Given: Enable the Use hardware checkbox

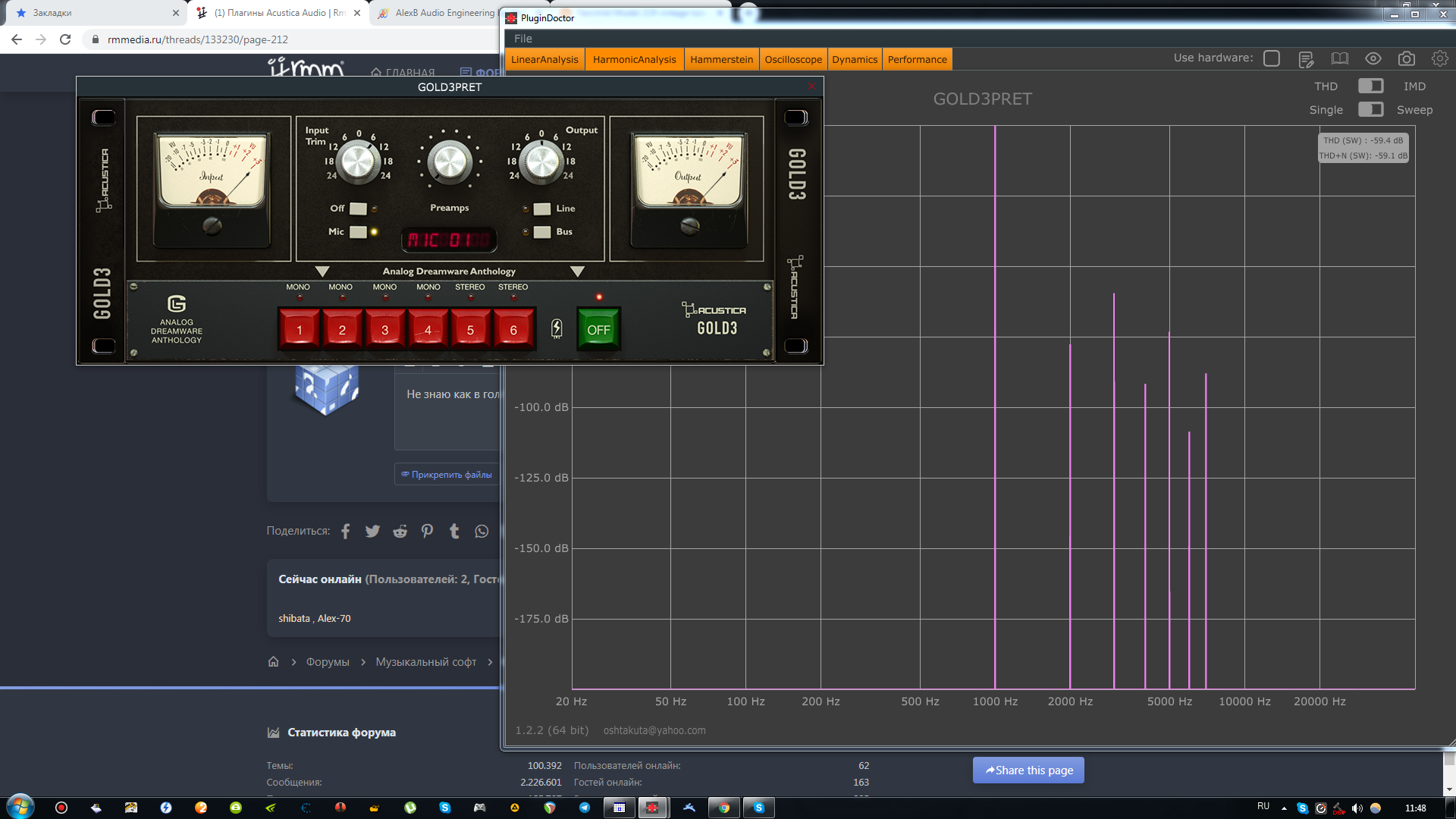Looking at the screenshot, I should tap(1272, 58).
